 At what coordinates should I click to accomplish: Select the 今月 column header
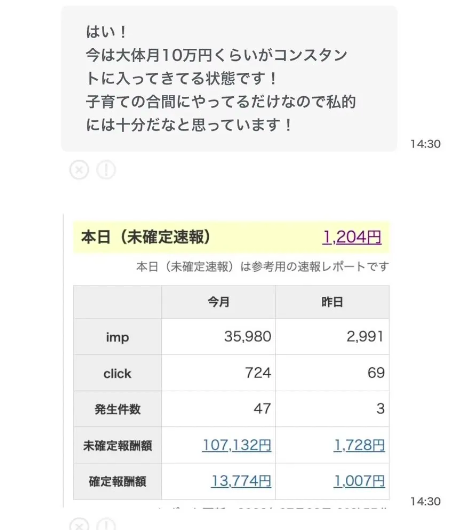point(219,302)
